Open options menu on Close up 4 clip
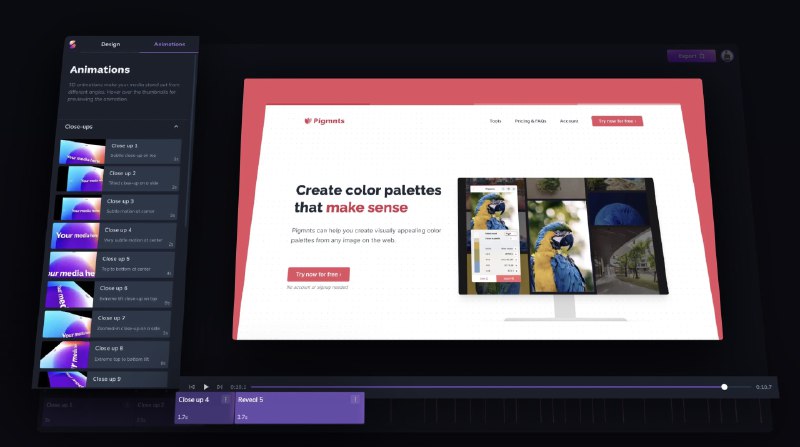Screen dimensions: 800x447 tap(225, 400)
